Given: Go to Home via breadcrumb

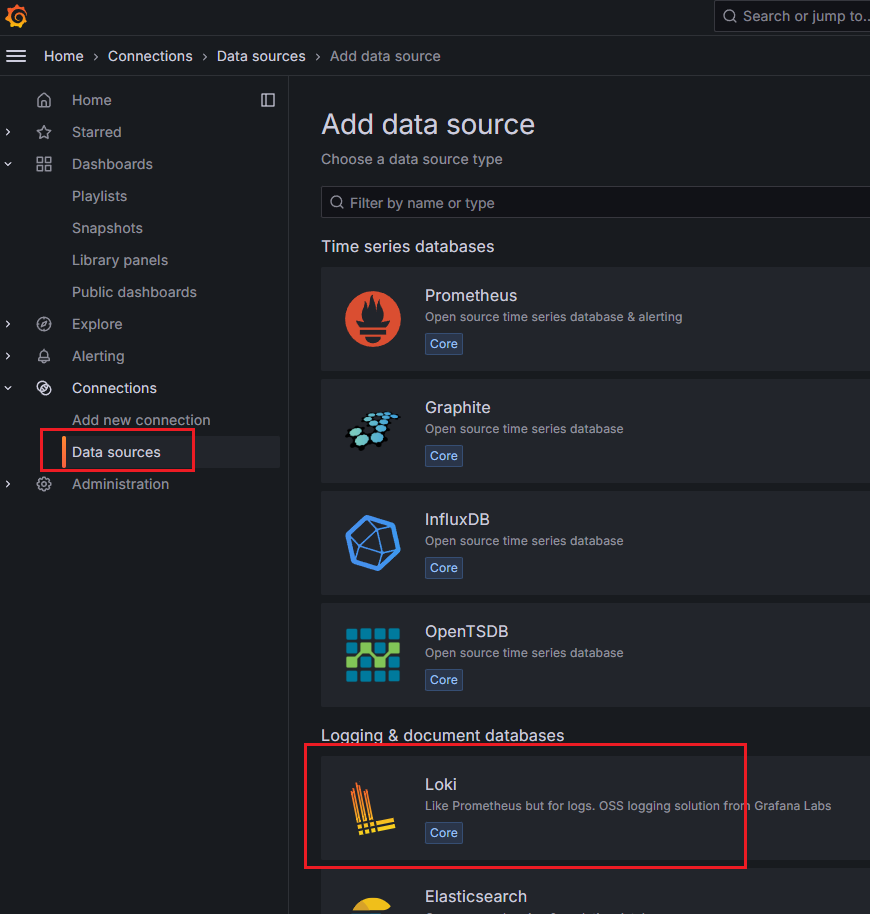Looking at the screenshot, I should [64, 57].
